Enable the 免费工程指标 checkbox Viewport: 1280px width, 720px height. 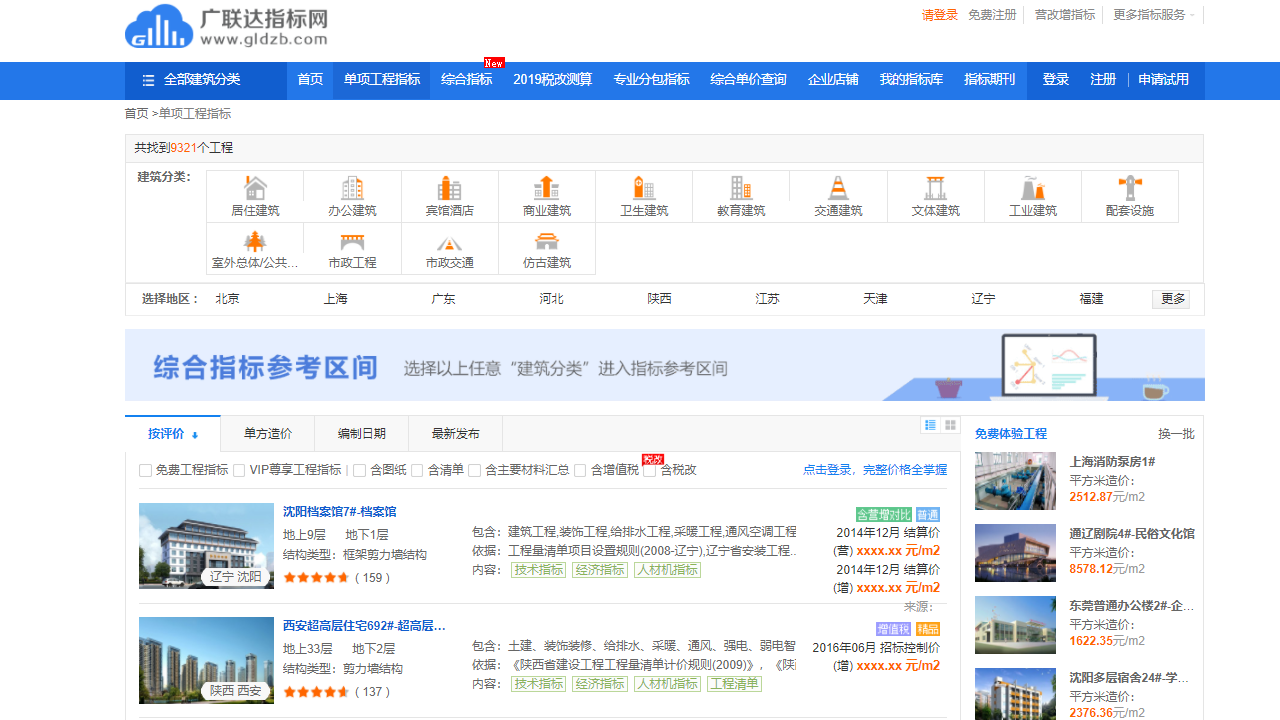[x=144, y=470]
